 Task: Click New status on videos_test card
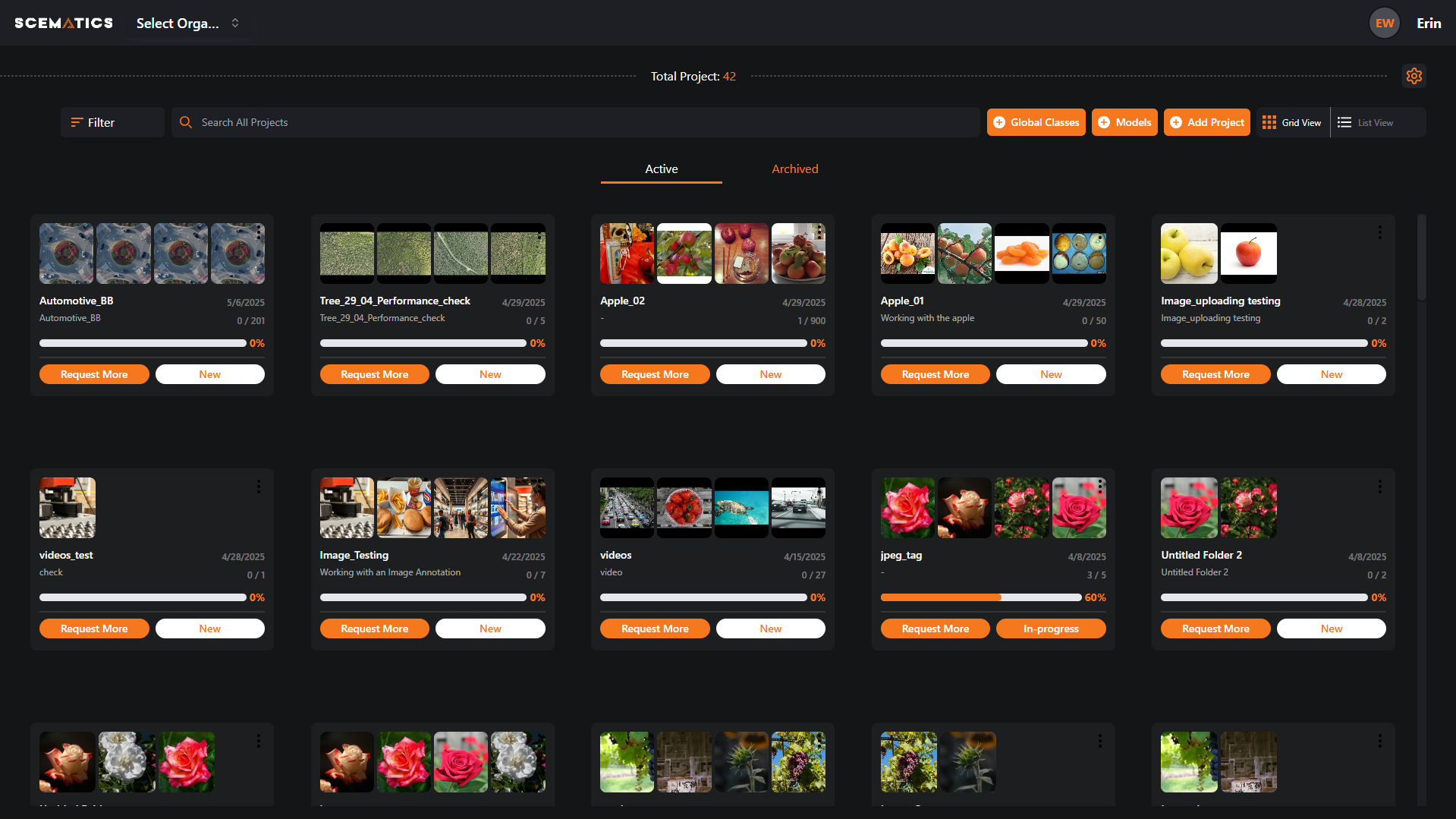pyautogui.click(x=210, y=628)
